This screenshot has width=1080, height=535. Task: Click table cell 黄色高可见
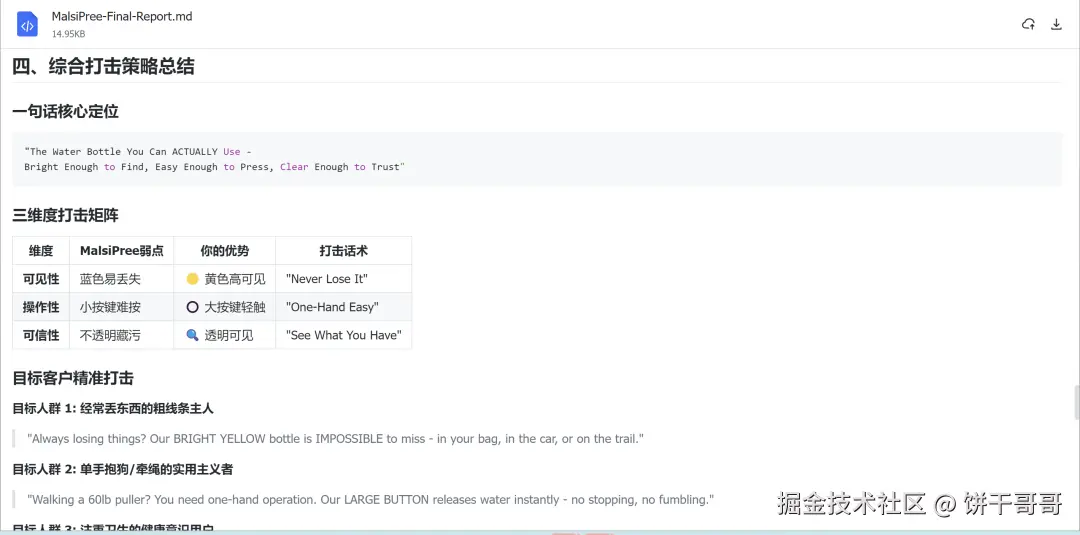225,279
